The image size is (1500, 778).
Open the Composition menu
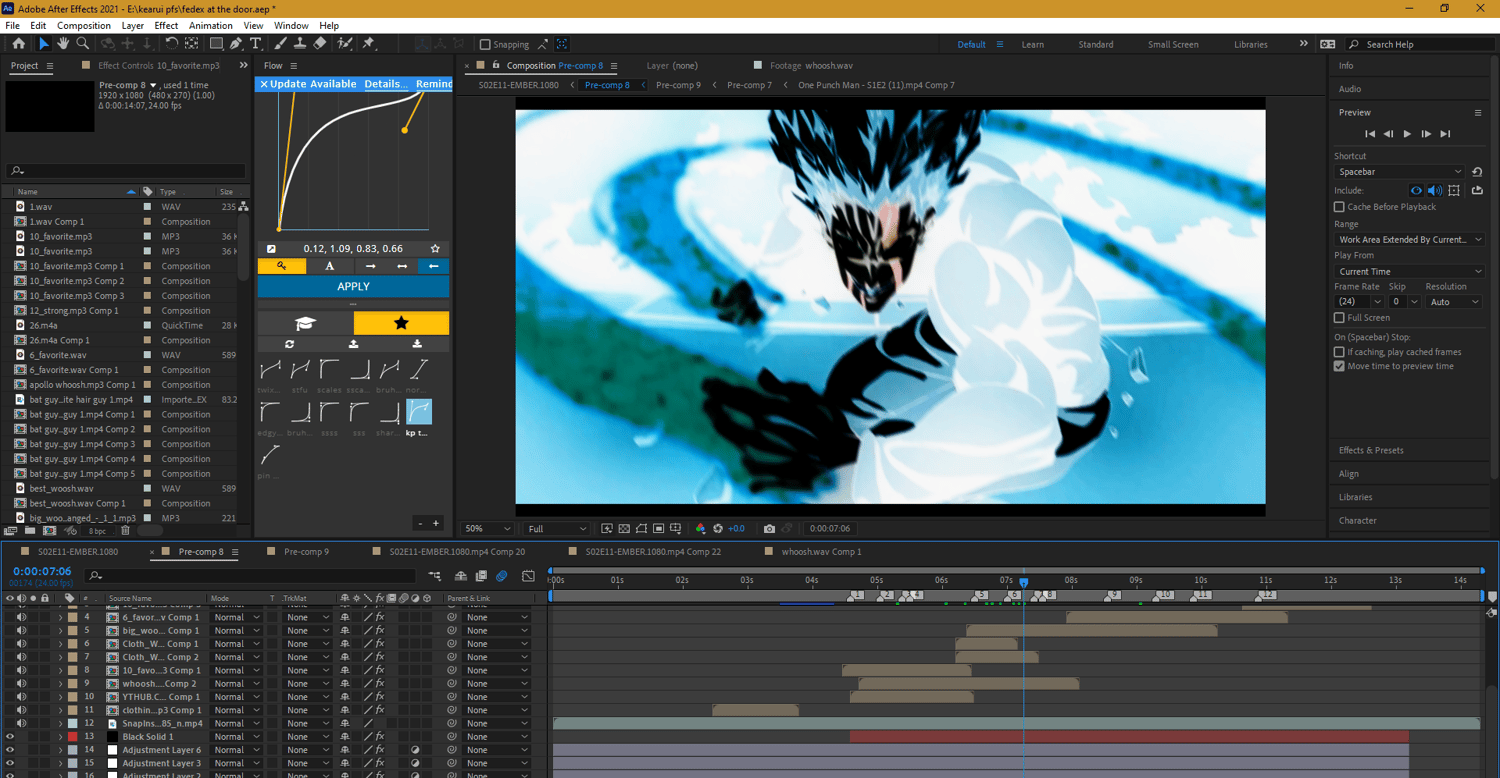[84, 25]
